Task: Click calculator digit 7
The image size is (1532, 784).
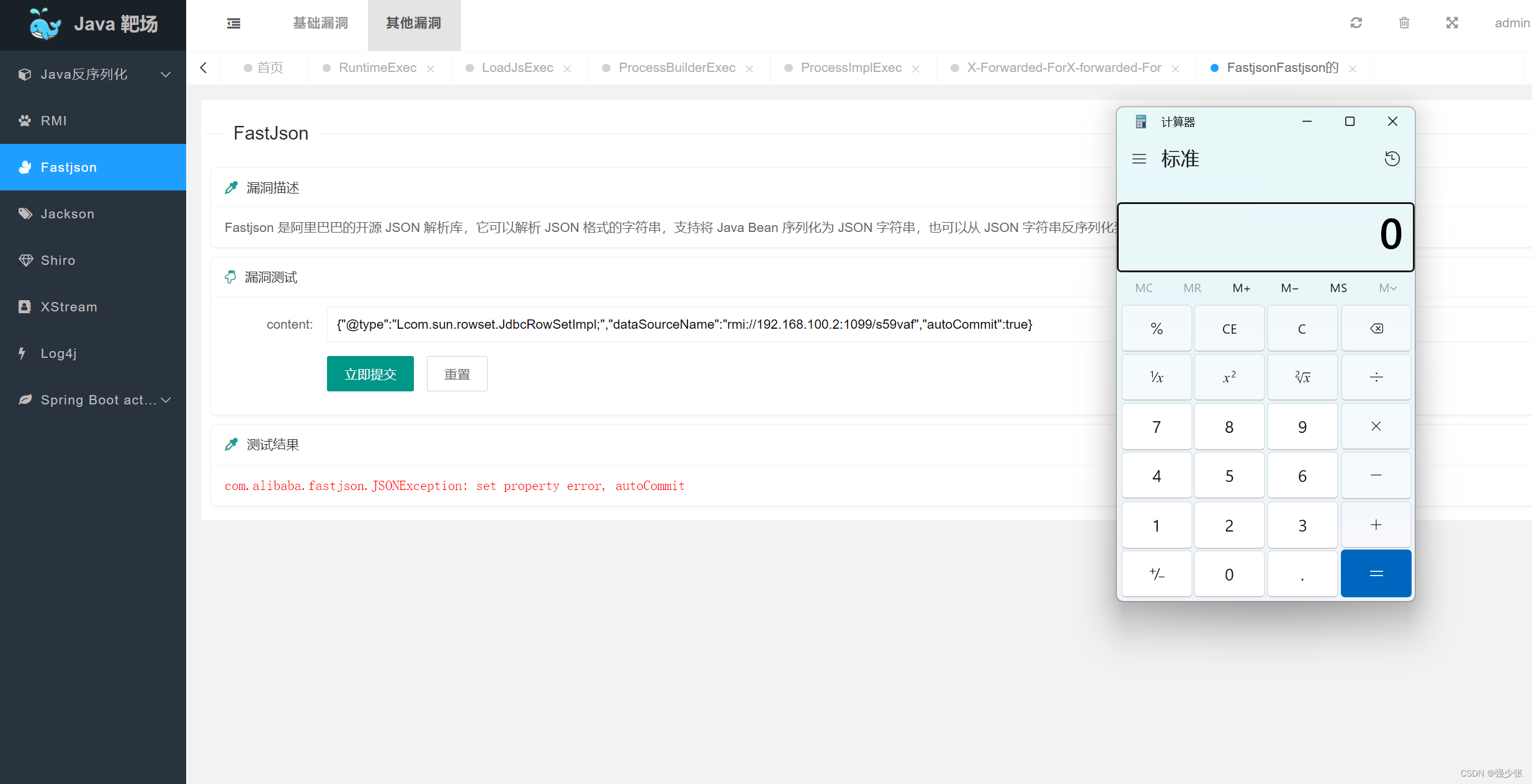Action: click(x=1157, y=426)
